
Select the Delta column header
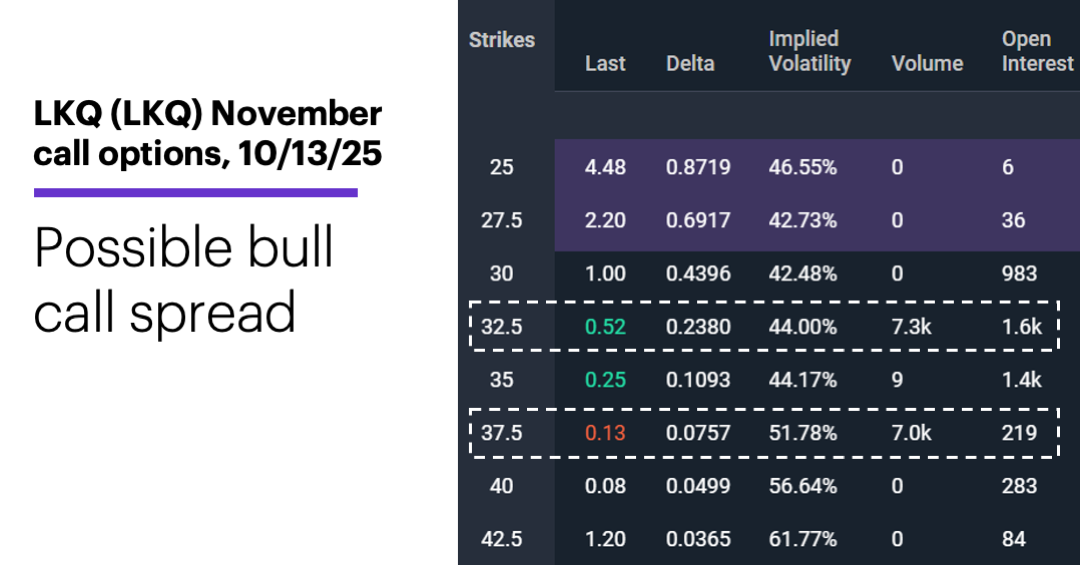click(x=690, y=63)
